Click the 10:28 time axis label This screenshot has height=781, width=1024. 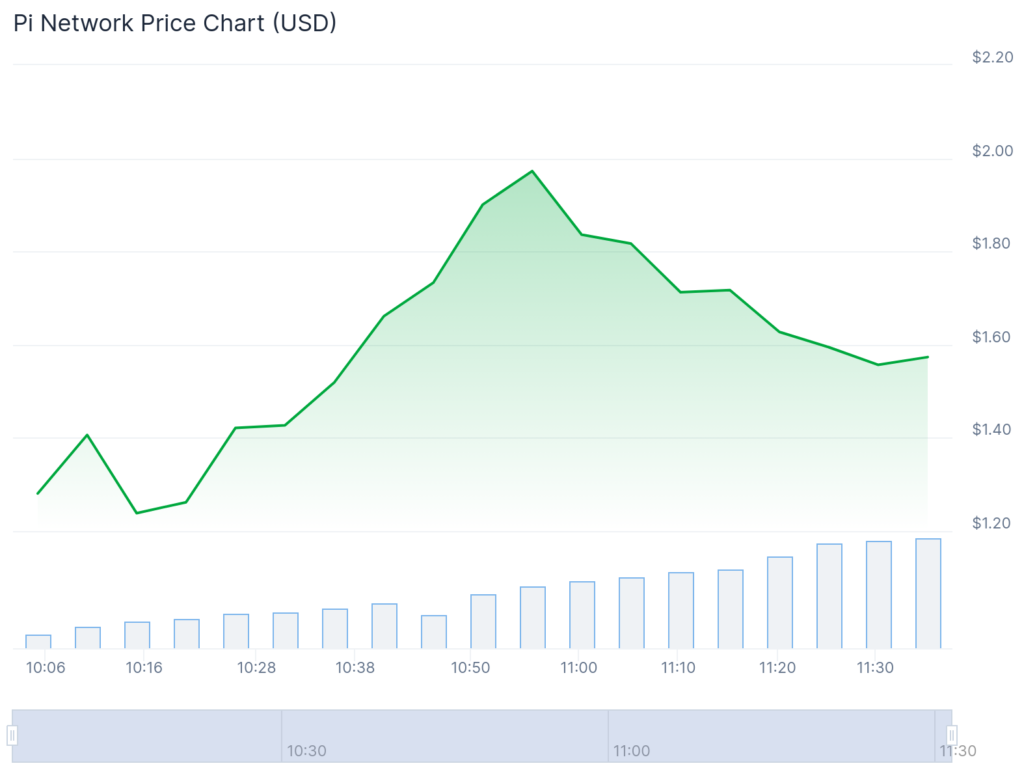[256, 667]
